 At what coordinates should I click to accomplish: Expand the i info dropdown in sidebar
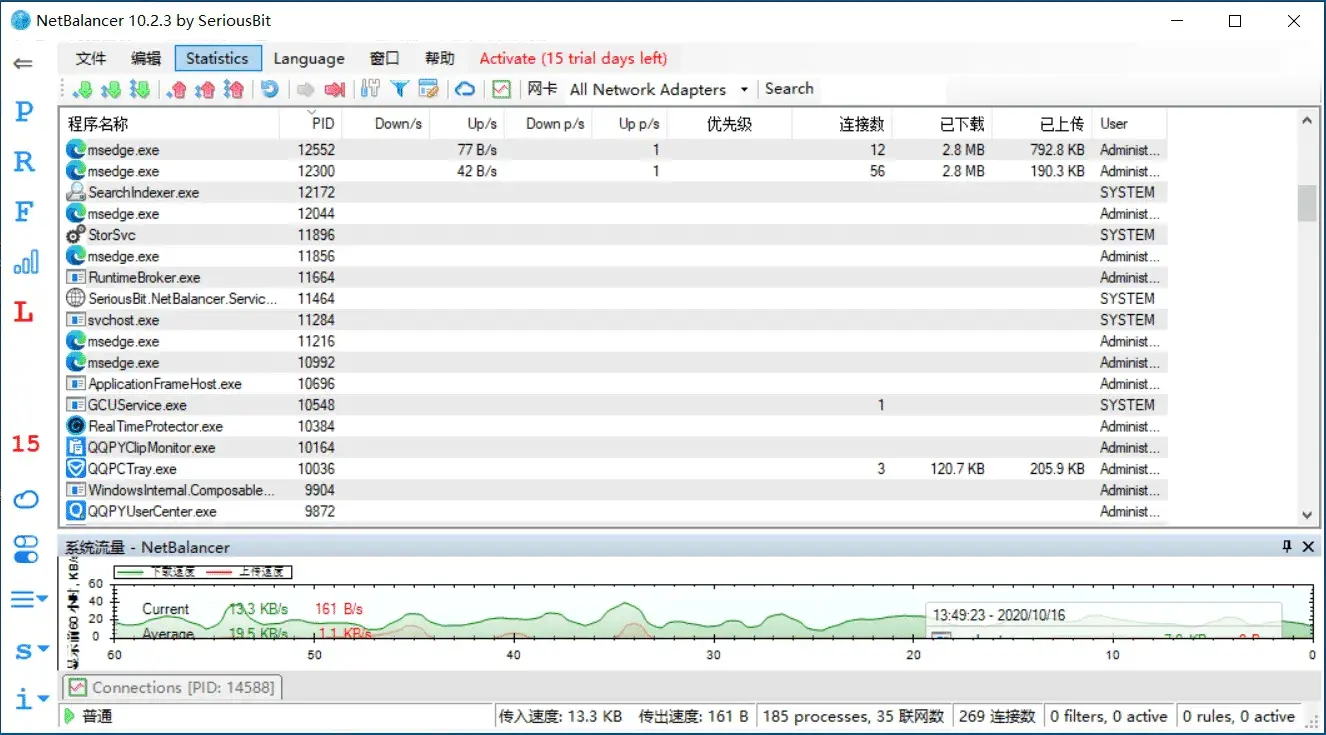(x=30, y=699)
